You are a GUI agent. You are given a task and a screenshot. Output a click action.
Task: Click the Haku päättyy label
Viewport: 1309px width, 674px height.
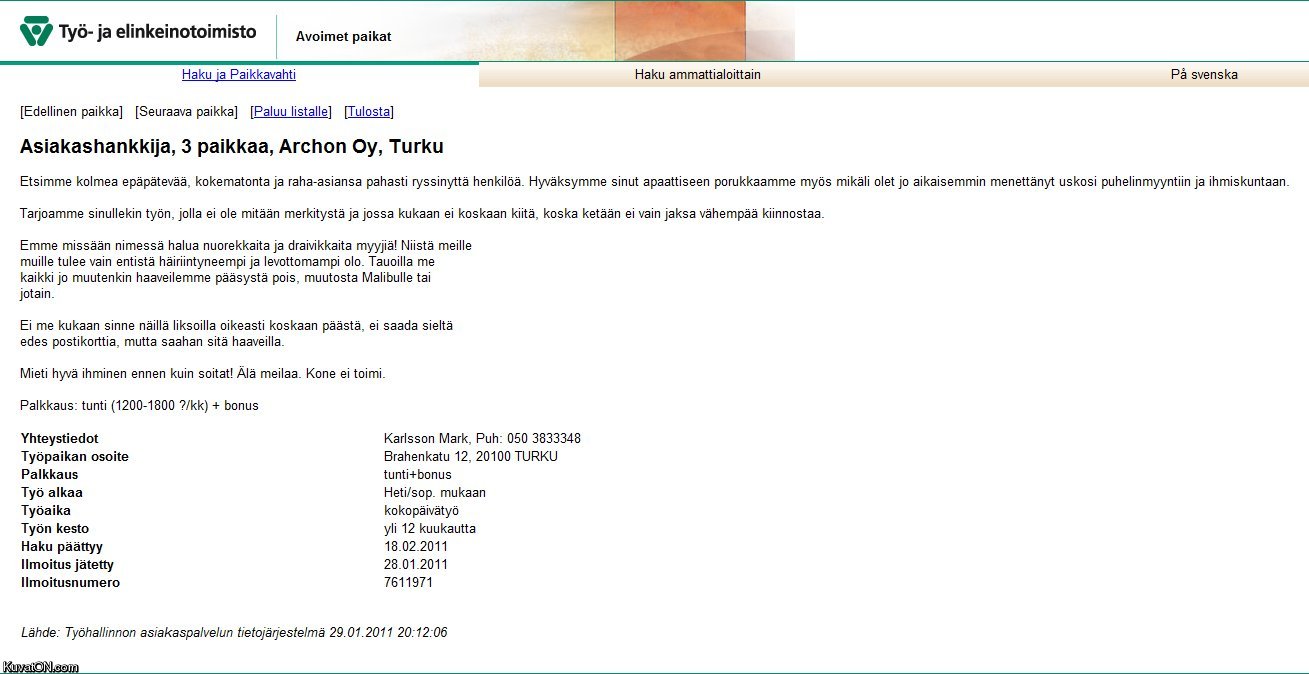(x=62, y=547)
